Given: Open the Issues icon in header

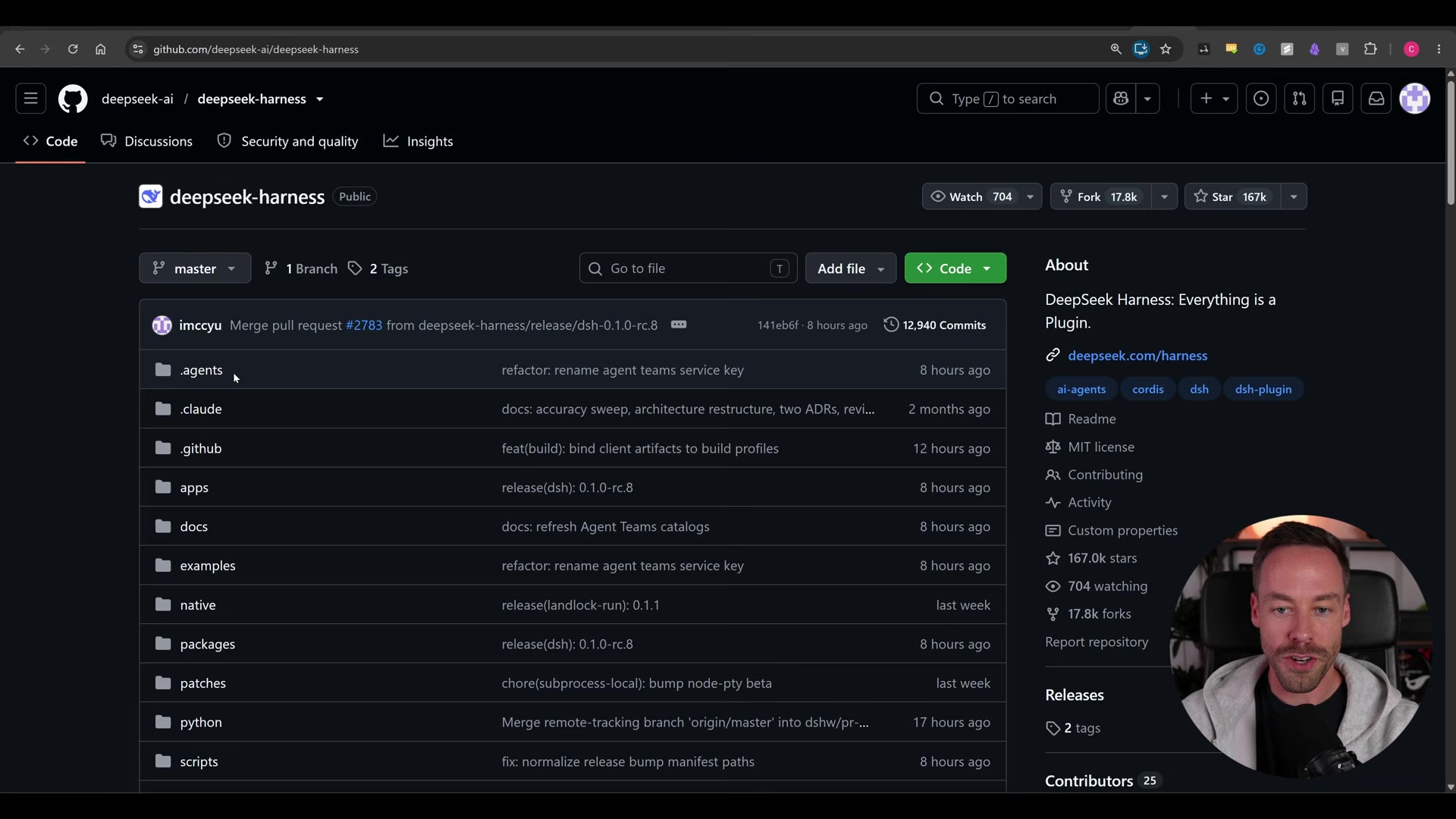Looking at the screenshot, I should click(x=1261, y=99).
